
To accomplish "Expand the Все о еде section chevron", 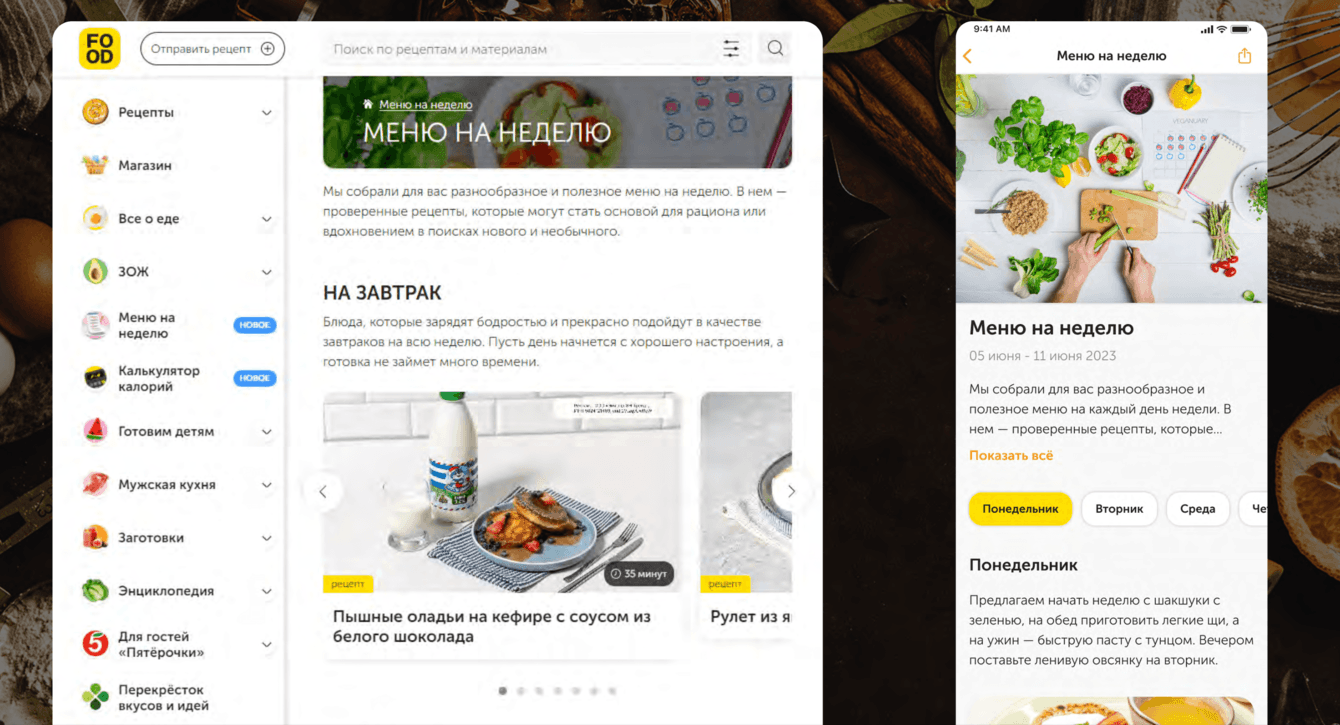I will tap(267, 219).
